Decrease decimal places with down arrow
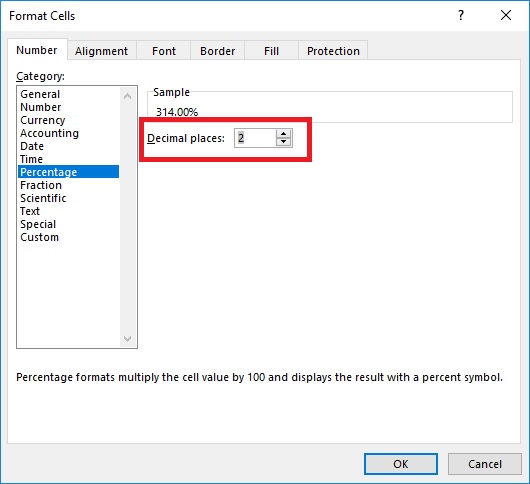530x484 pixels. tap(283, 142)
